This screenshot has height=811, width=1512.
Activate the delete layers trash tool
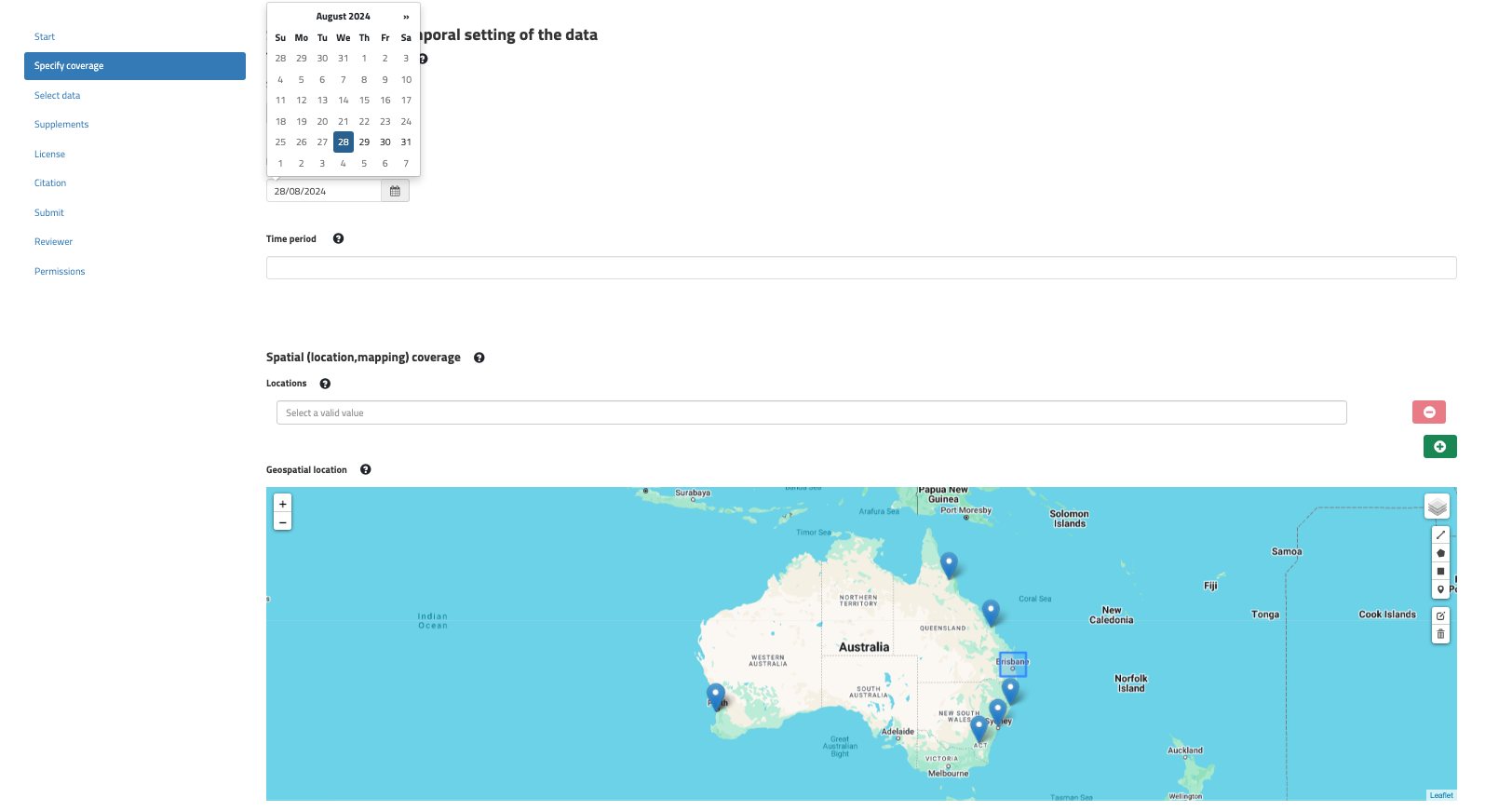pyautogui.click(x=1440, y=634)
